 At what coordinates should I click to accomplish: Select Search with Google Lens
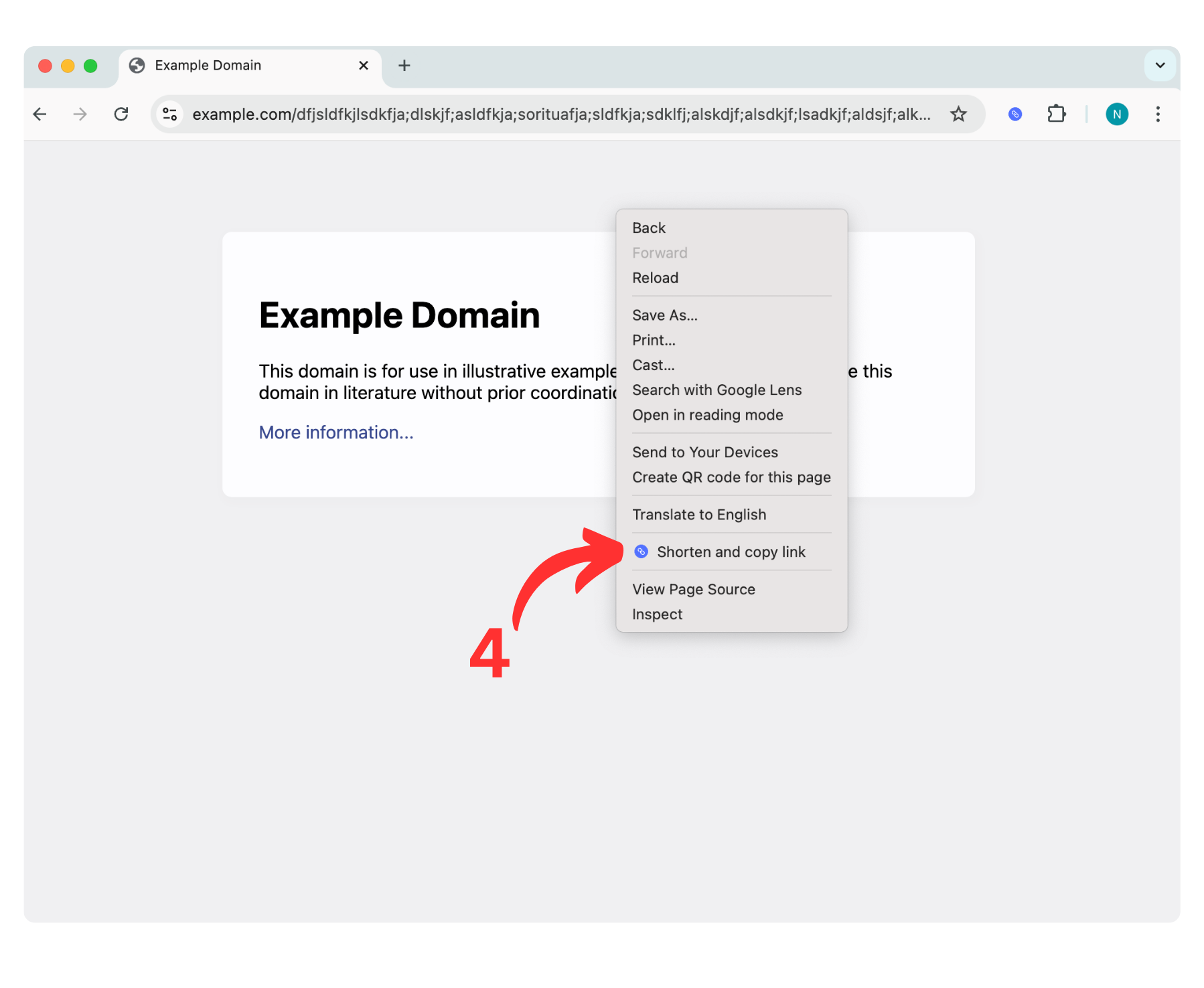point(717,390)
